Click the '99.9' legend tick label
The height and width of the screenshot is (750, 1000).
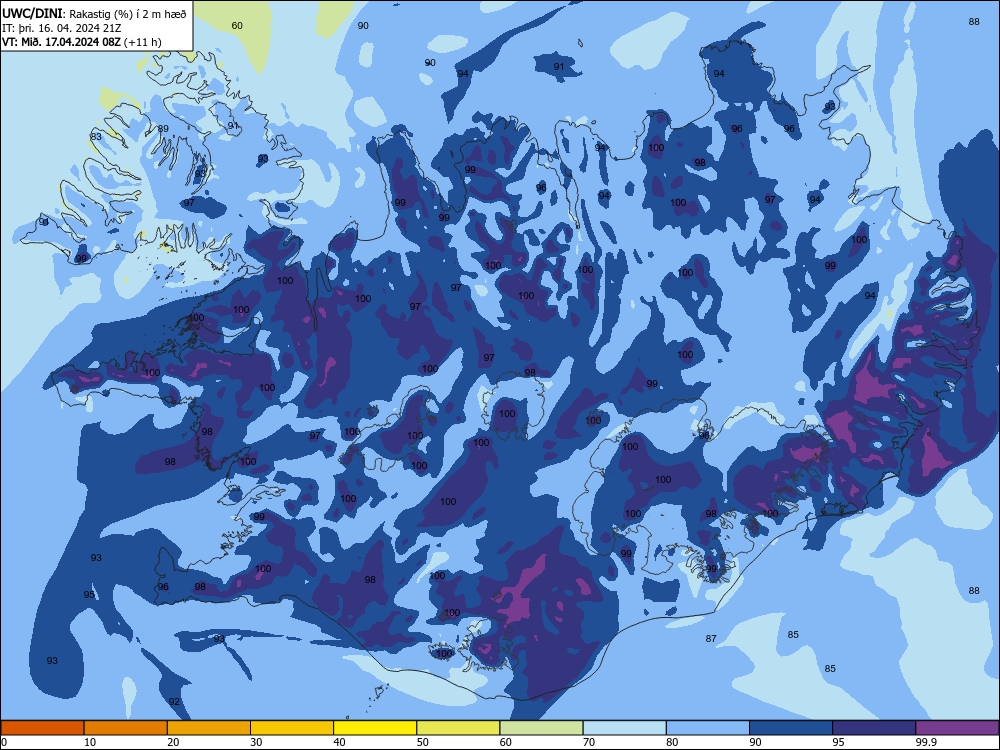click(x=926, y=742)
